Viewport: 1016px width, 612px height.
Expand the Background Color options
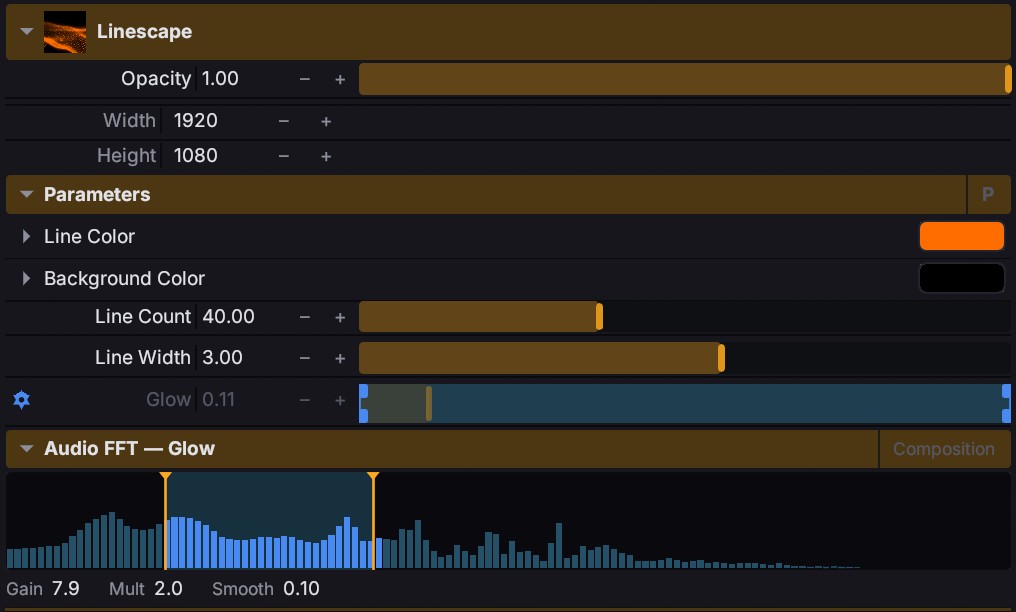pos(26,278)
